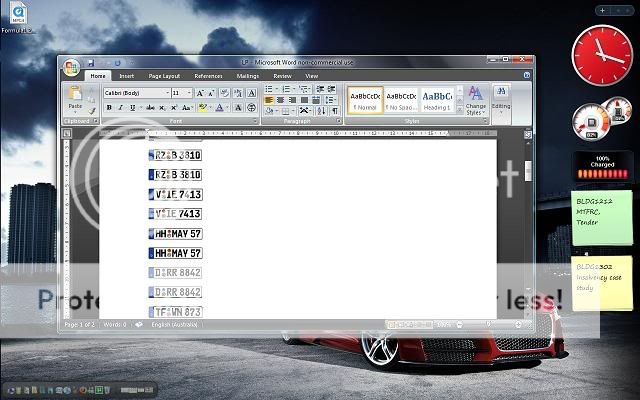The image size is (640, 400).
Task: Click the Paste icon in Clipboard group
Action: click(75, 96)
